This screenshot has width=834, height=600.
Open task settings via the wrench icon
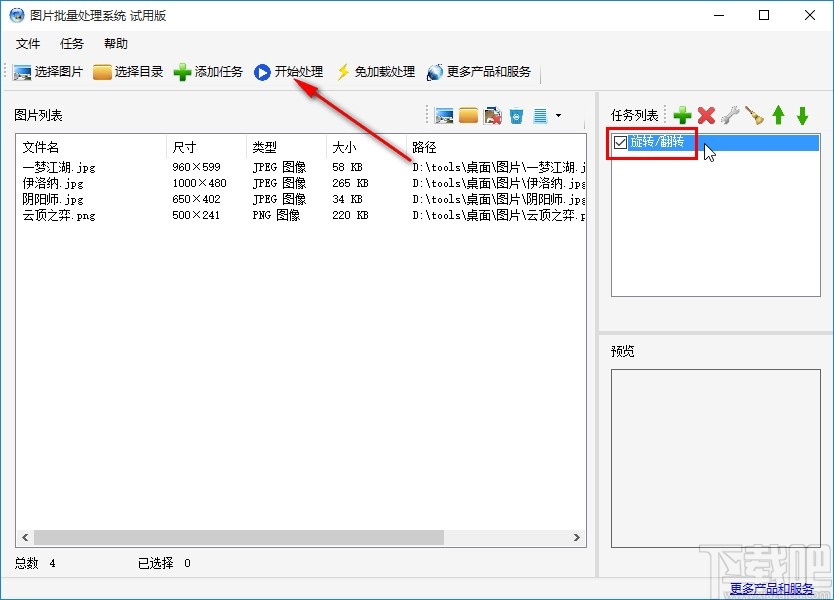tap(730, 115)
